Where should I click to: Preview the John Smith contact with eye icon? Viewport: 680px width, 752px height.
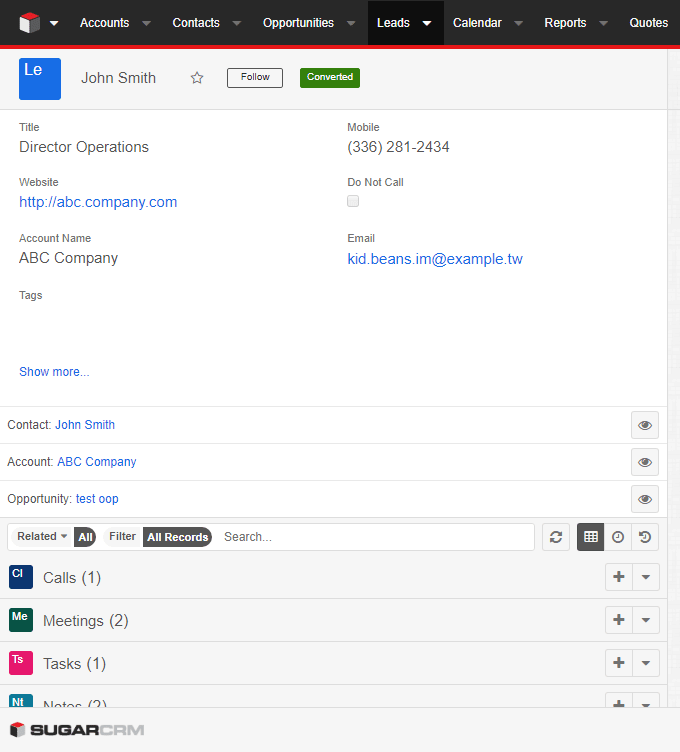645,425
